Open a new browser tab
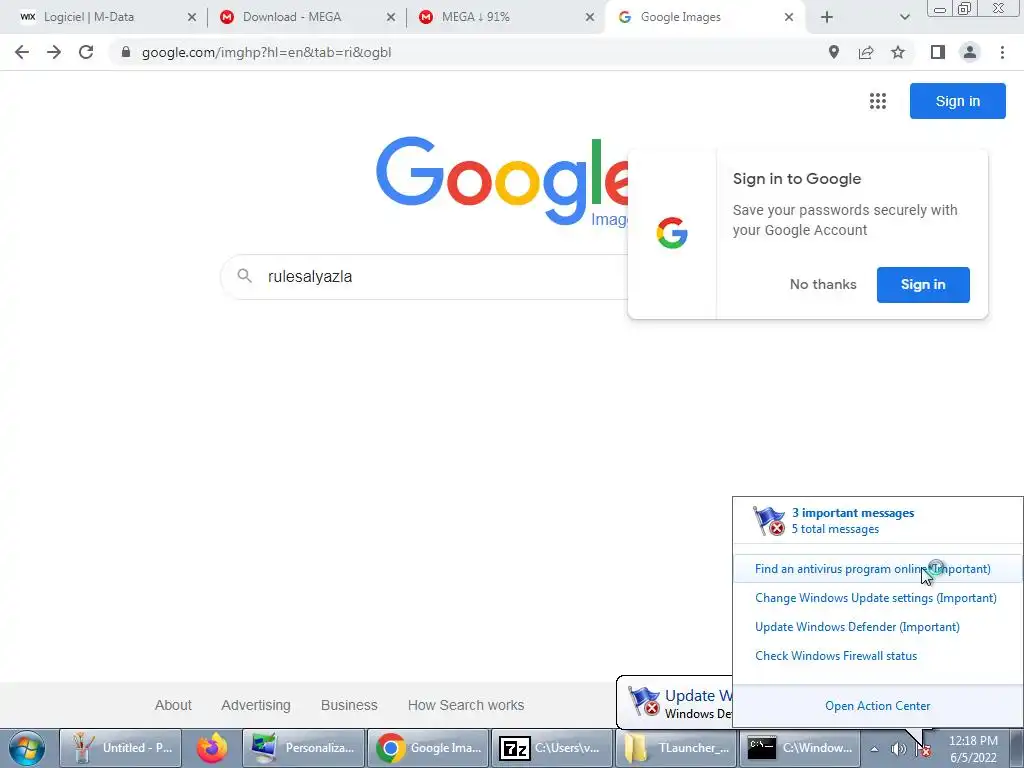This screenshot has width=1024, height=768. point(827,17)
